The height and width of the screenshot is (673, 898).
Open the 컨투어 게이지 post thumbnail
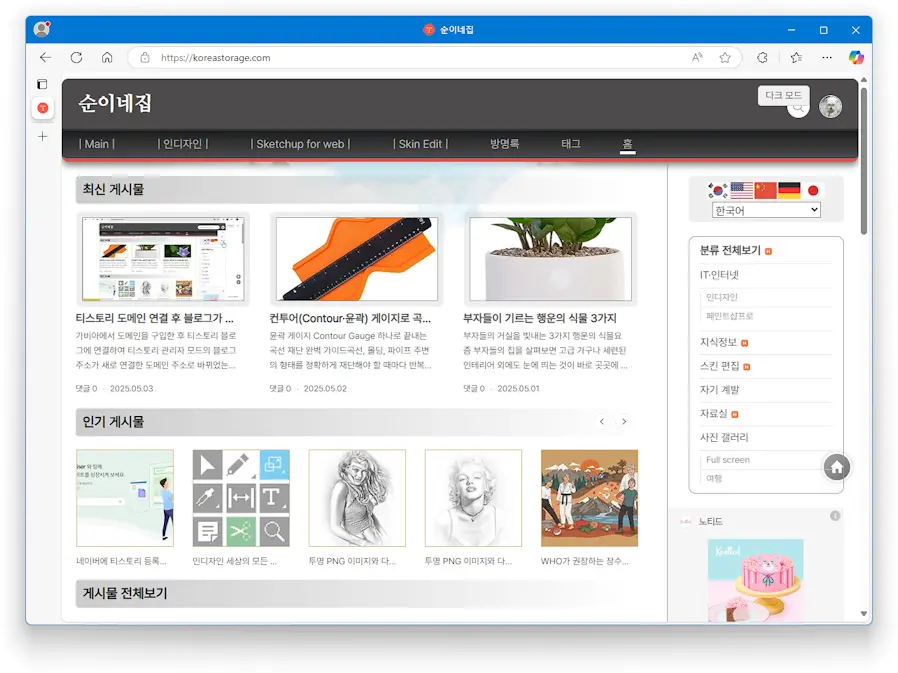[357, 258]
